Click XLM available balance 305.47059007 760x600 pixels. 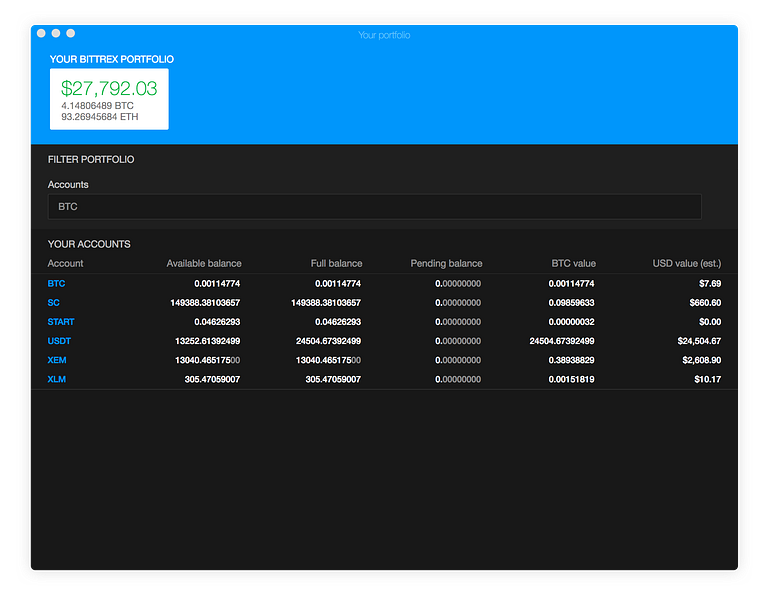click(212, 379)
